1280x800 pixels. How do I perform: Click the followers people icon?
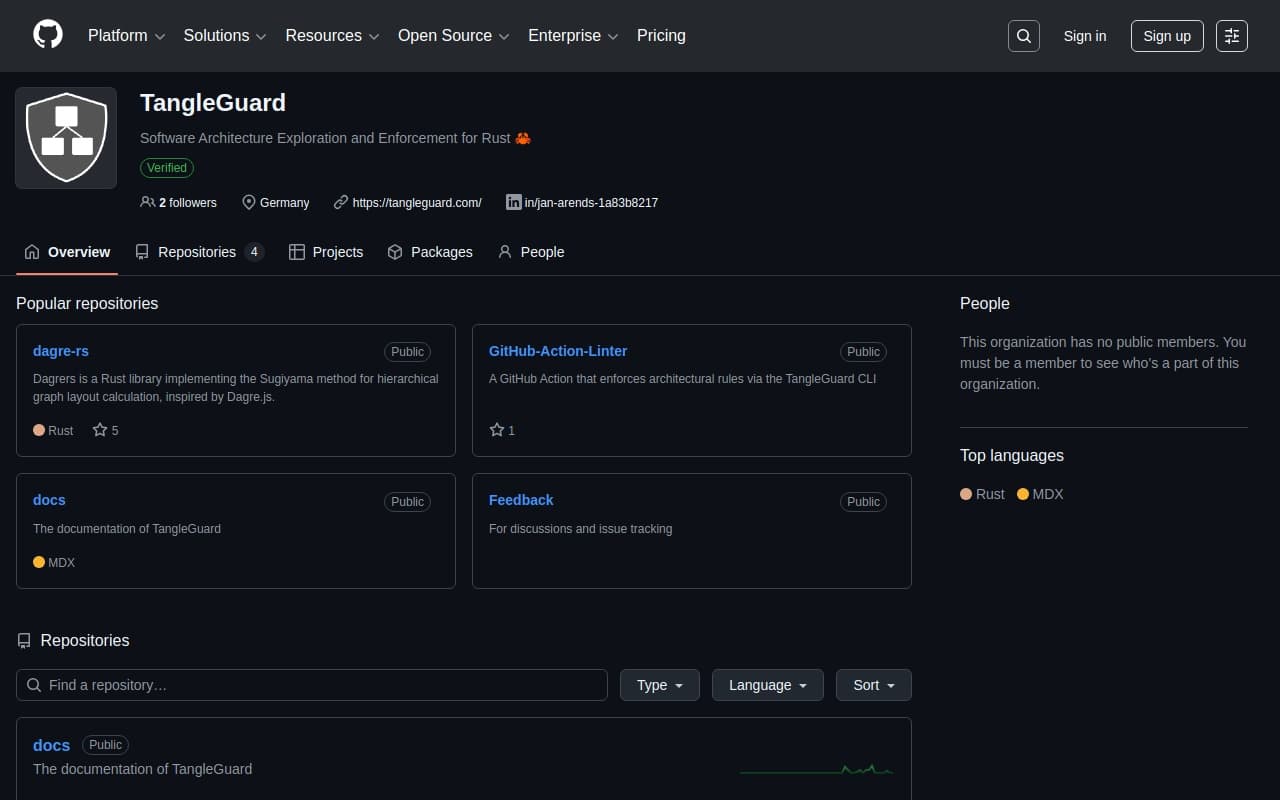click(147, 202)
